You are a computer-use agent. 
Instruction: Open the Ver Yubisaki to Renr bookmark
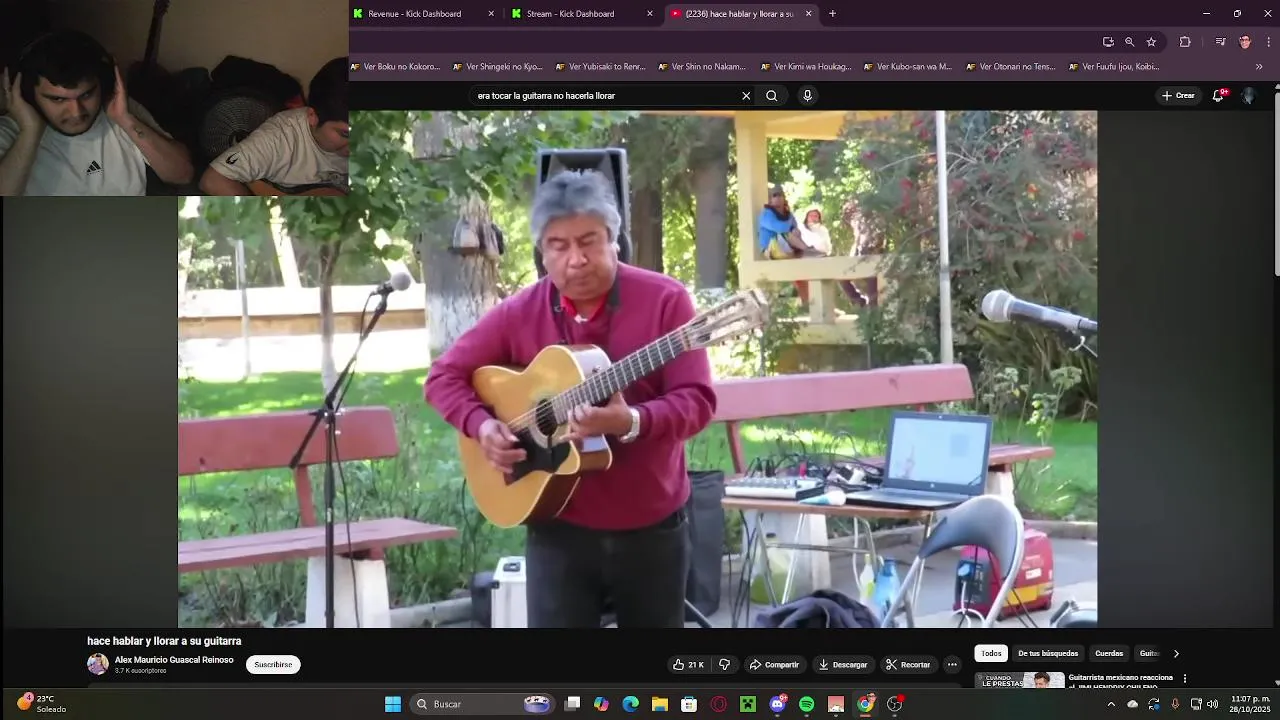(x=601, y=67)
